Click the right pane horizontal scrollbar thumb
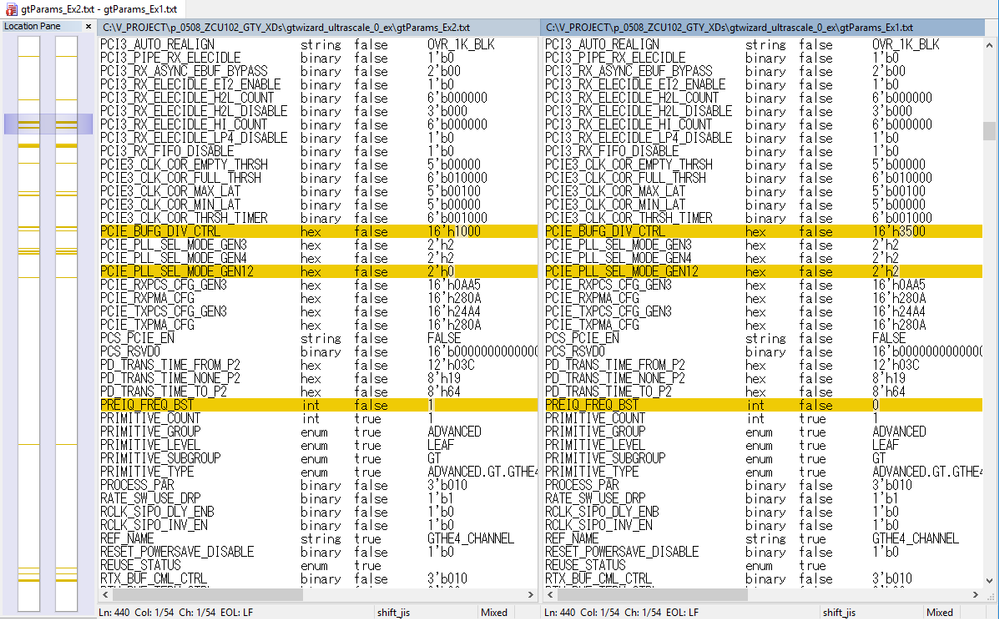 [x=652, y=594]
